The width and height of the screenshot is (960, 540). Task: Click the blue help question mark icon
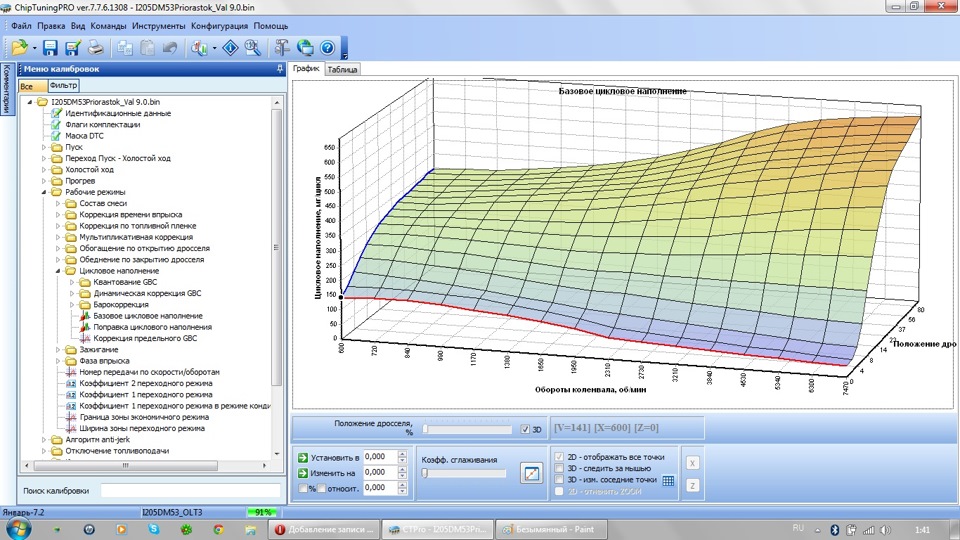click(x=326, y=47)
